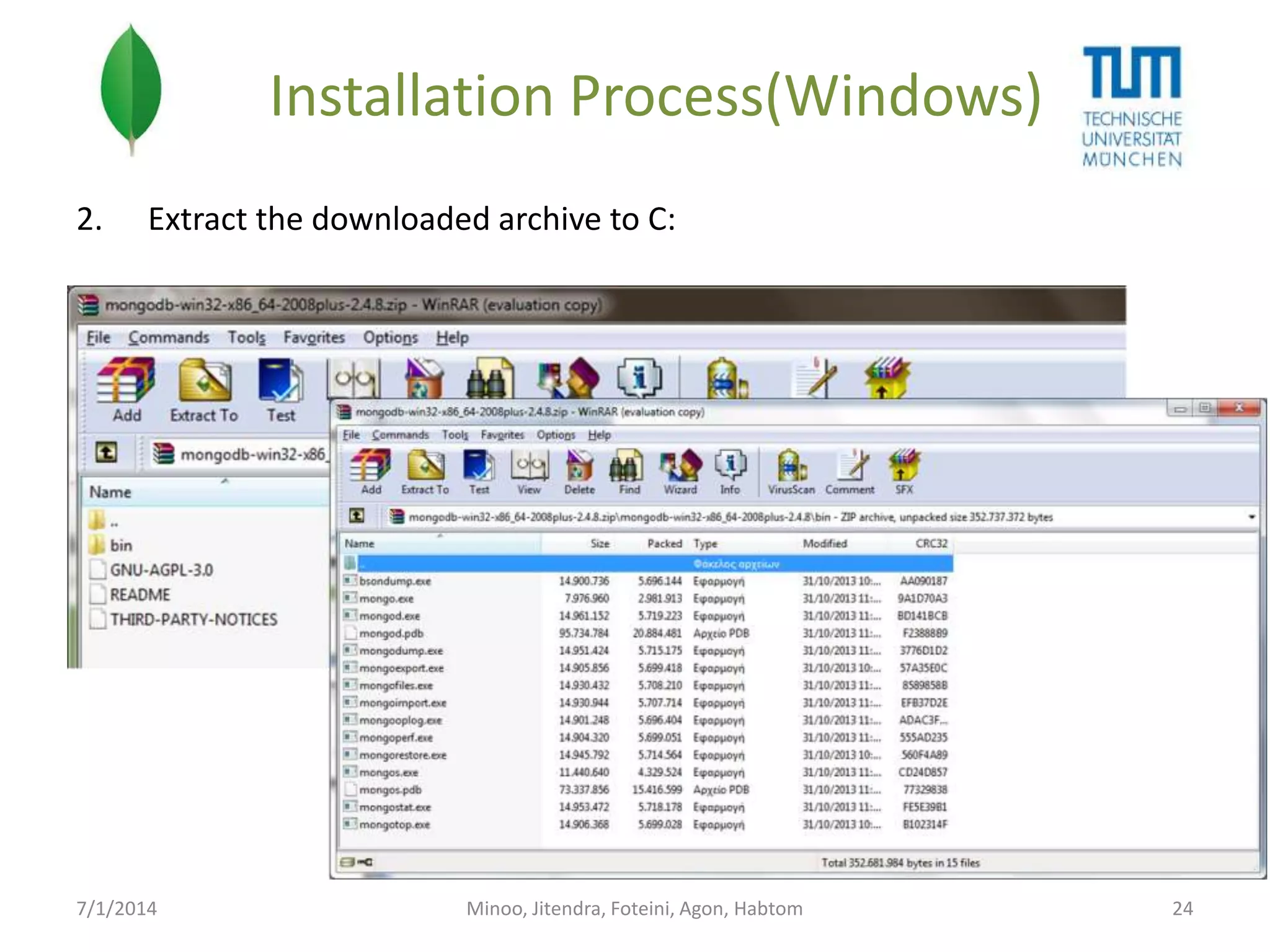Select the README file in back window
The height and width of the screenshot is (952, 1270).
(140, 595)
